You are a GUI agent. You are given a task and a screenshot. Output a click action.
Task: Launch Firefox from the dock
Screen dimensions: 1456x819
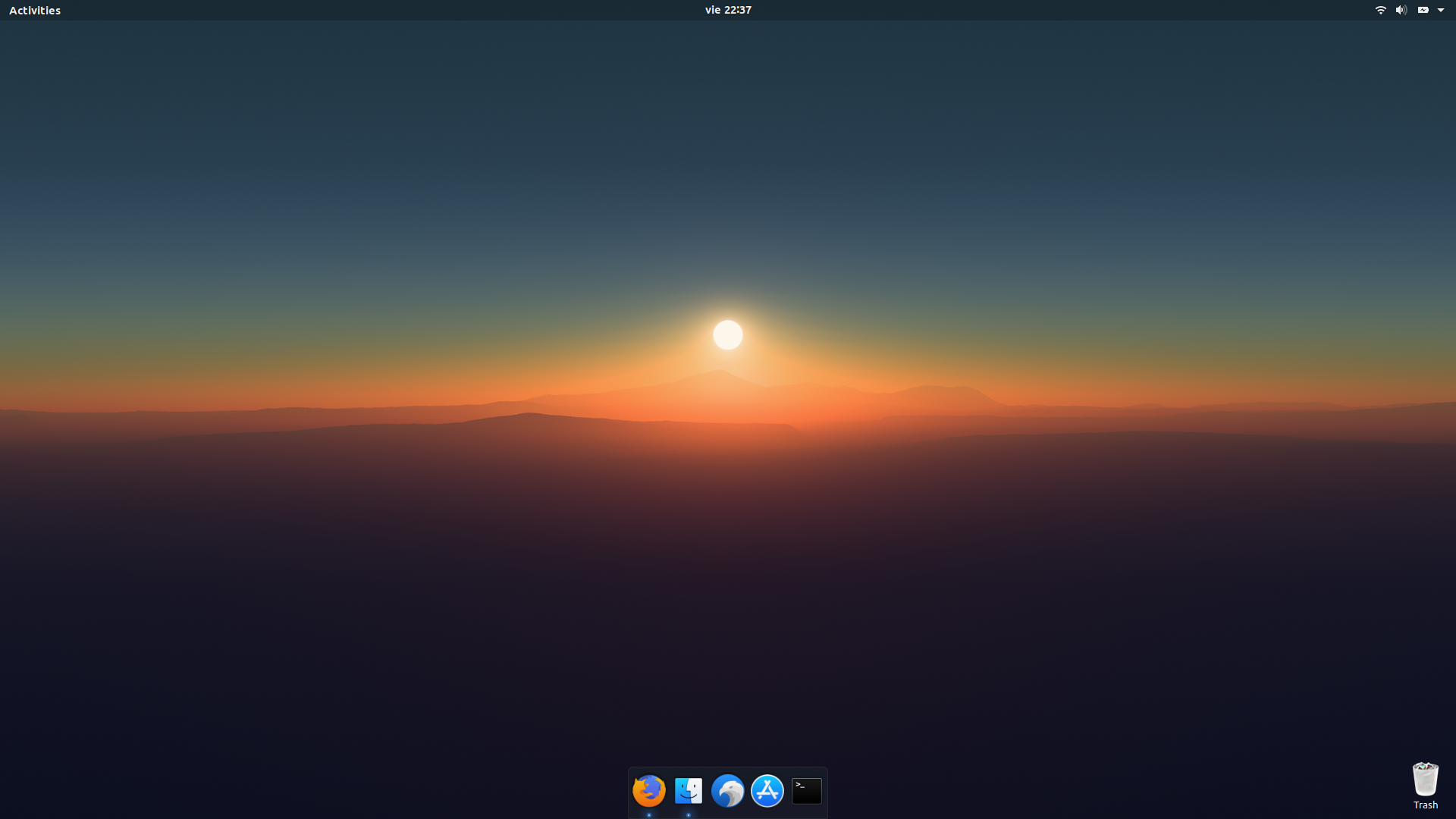coord(649,791)
